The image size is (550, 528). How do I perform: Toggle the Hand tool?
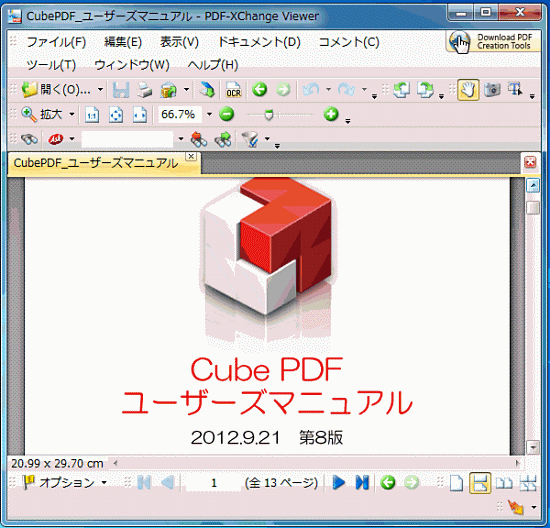468,90
